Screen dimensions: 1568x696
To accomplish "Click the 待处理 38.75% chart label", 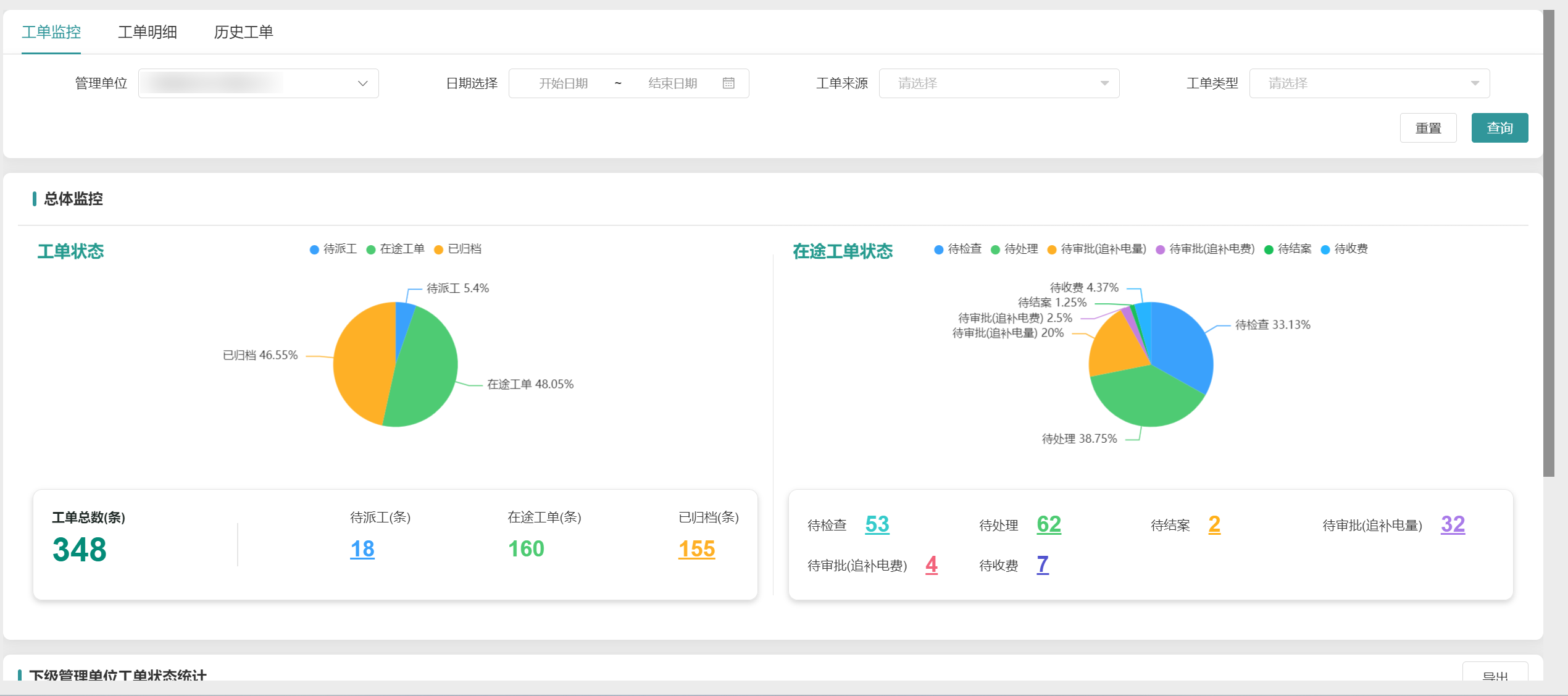I will click(1079, 438).
